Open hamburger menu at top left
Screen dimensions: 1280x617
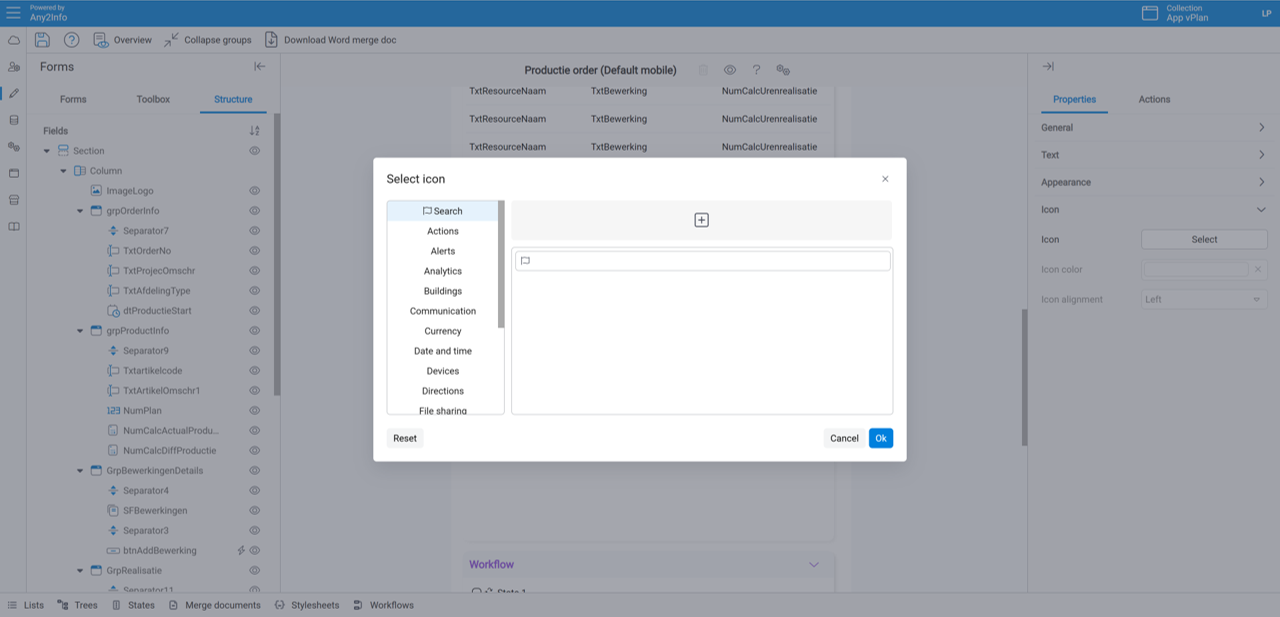(13, 12)
